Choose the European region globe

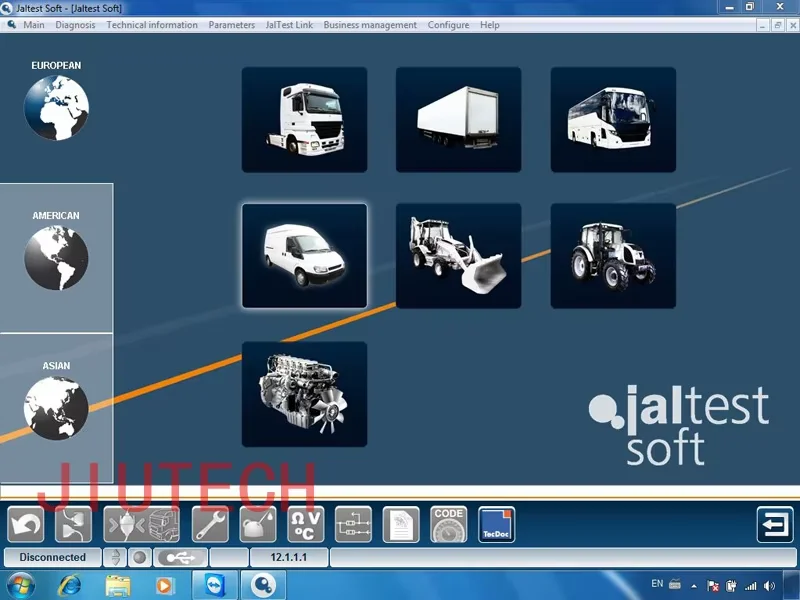click(x=56, y=108)
